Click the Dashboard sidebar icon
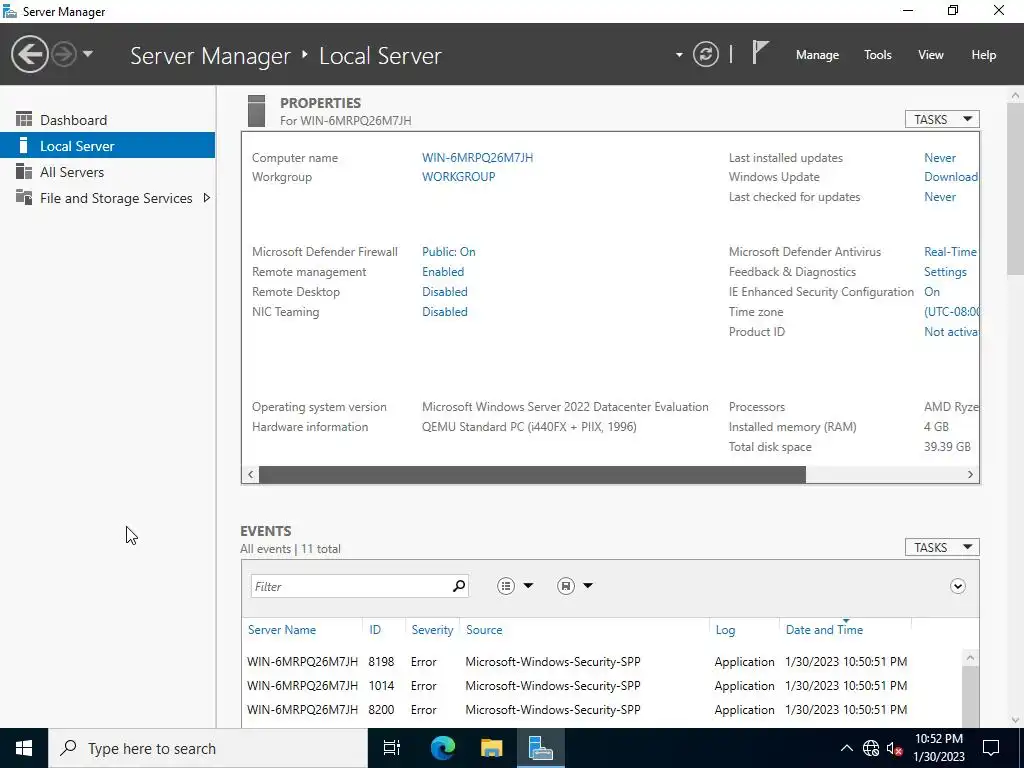 click(x=24, y=119)
